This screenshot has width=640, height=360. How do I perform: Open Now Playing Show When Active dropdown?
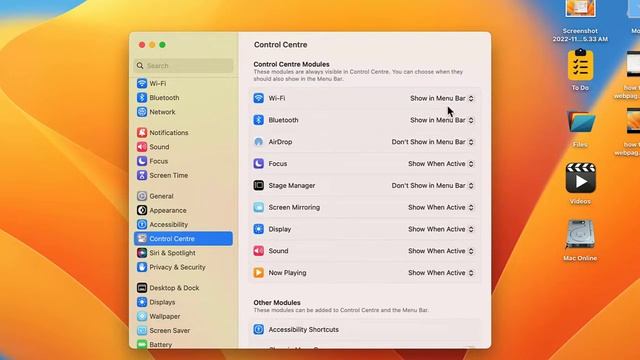click(441, 273)
